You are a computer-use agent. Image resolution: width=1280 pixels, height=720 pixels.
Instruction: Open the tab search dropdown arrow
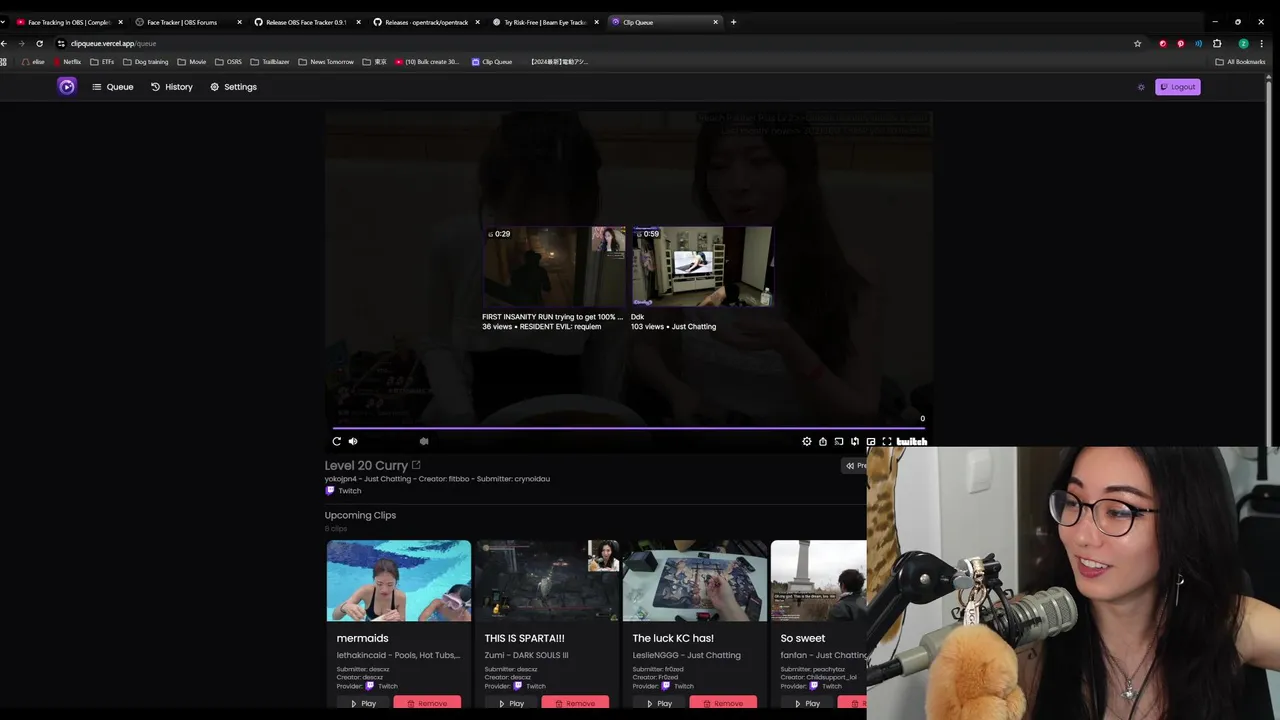(x=3, y=22)
